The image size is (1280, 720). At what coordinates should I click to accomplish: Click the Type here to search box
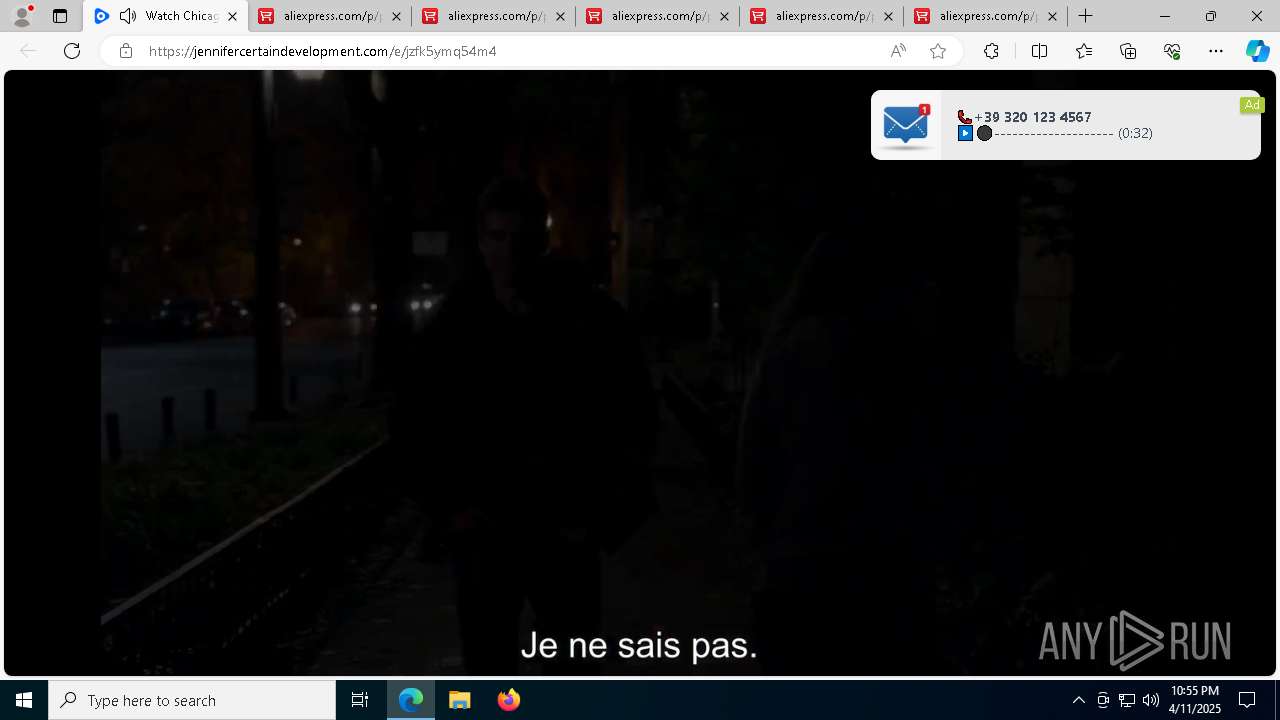(192, 700)
